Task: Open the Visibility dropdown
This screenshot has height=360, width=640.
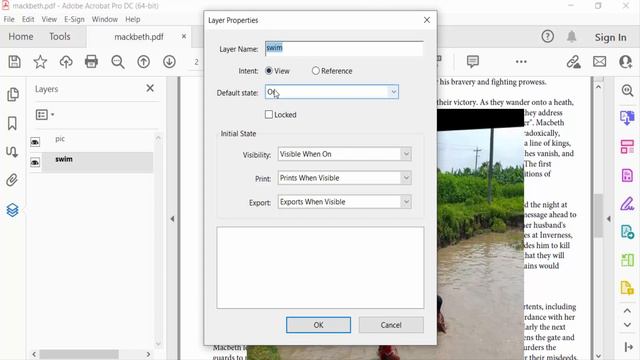Action: coord(344,154)
